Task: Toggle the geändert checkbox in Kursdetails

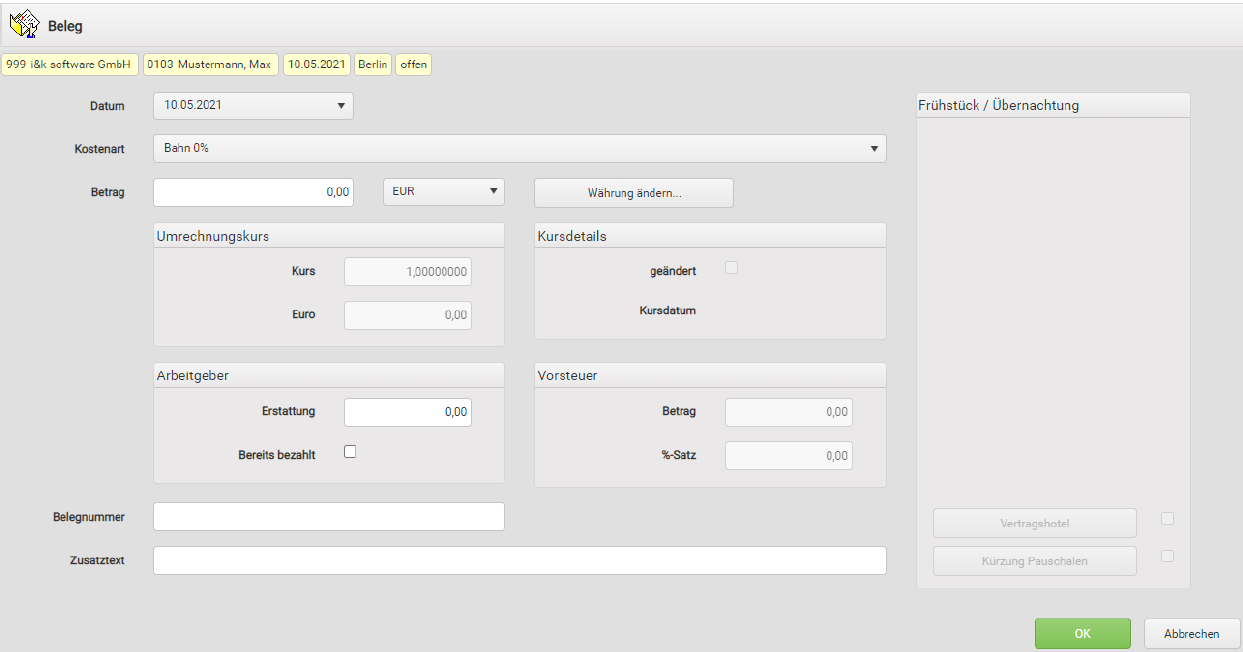Action: (731, 268)
